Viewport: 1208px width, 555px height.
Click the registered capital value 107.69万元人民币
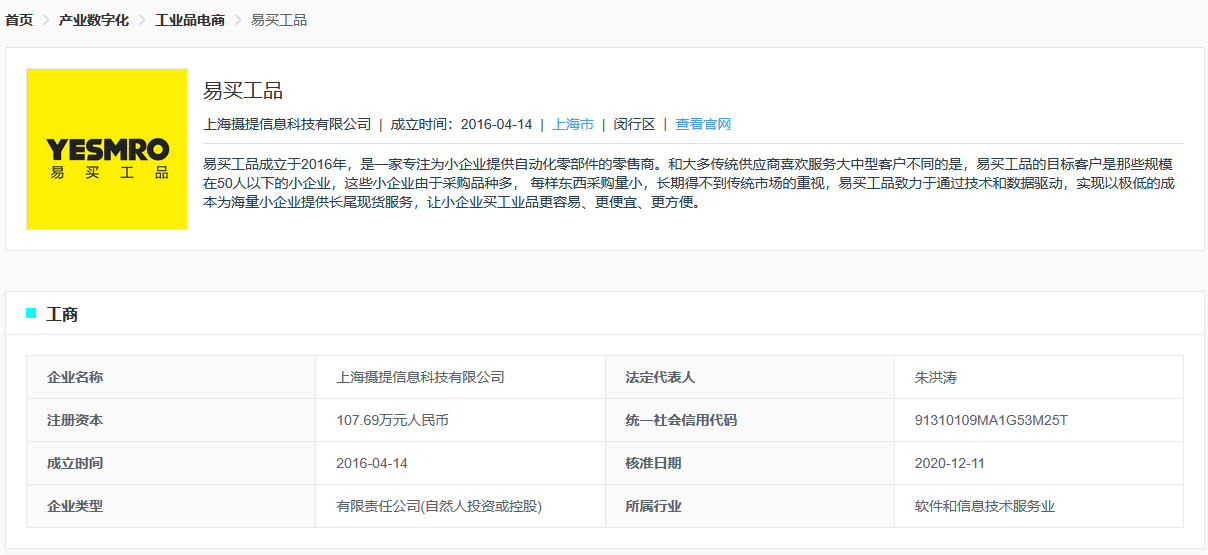[392, 420]
